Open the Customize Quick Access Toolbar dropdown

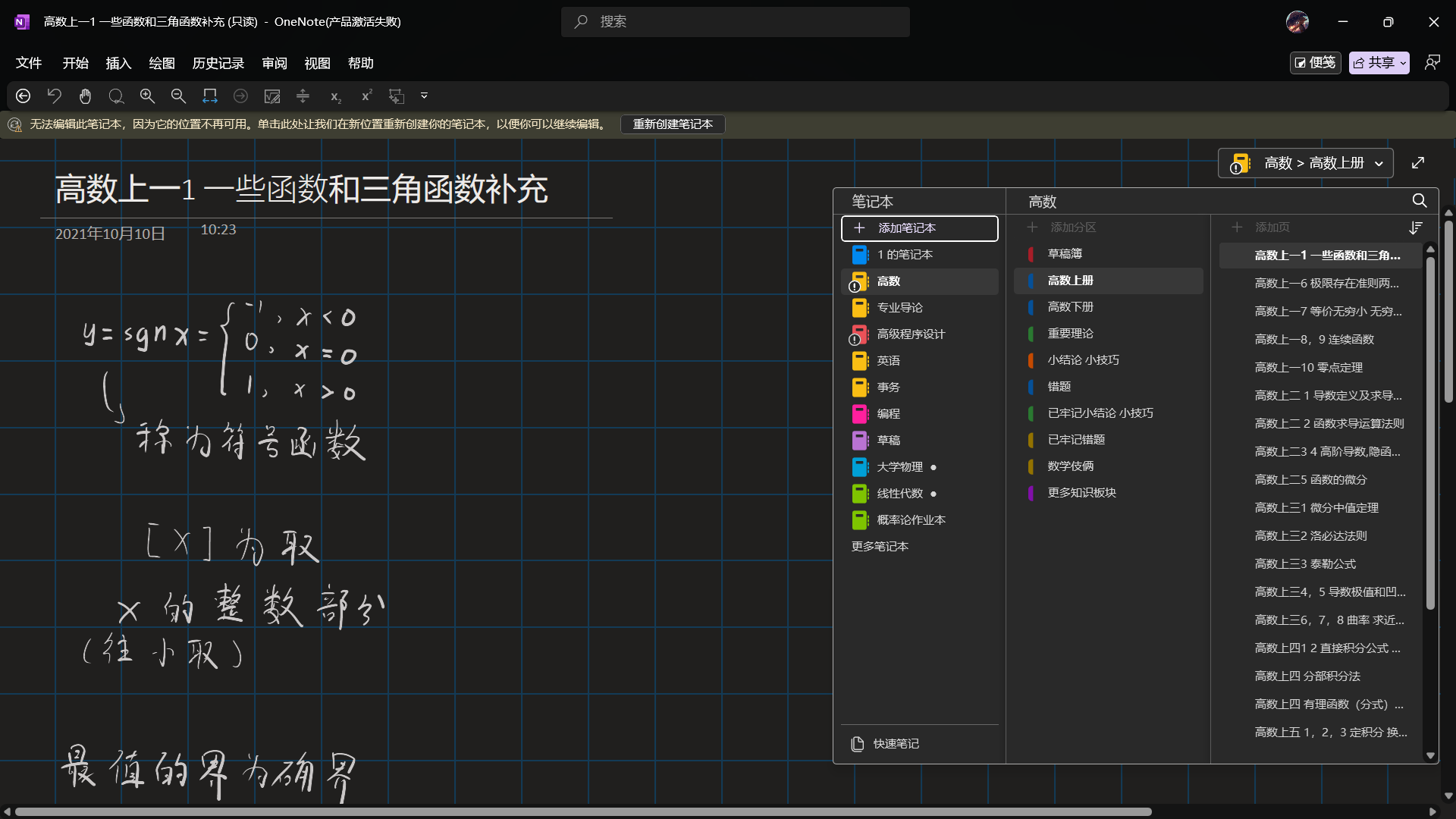click(424, 96)
